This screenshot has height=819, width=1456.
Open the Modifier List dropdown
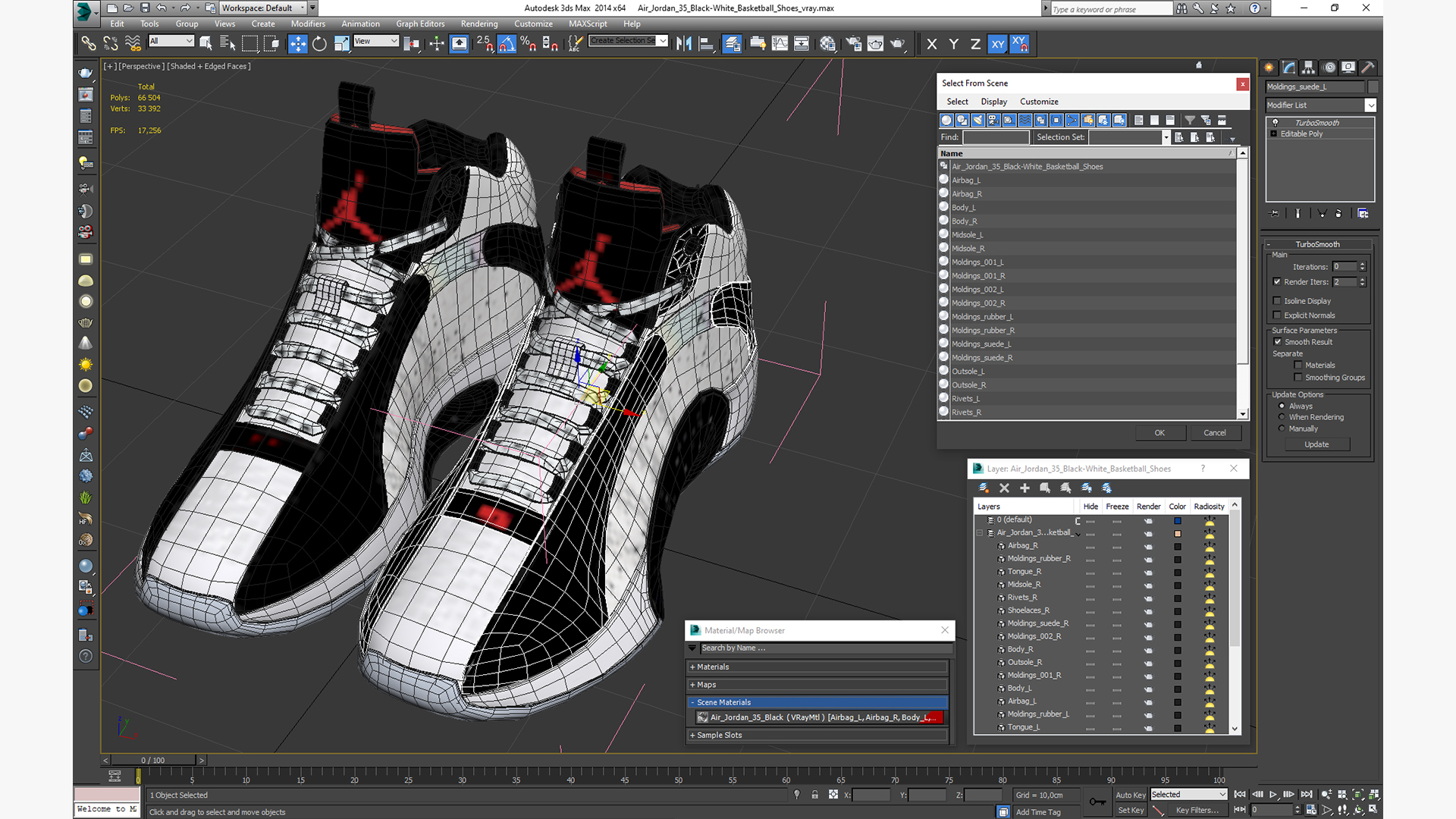pyautogui.click(x=1321, y=105)
